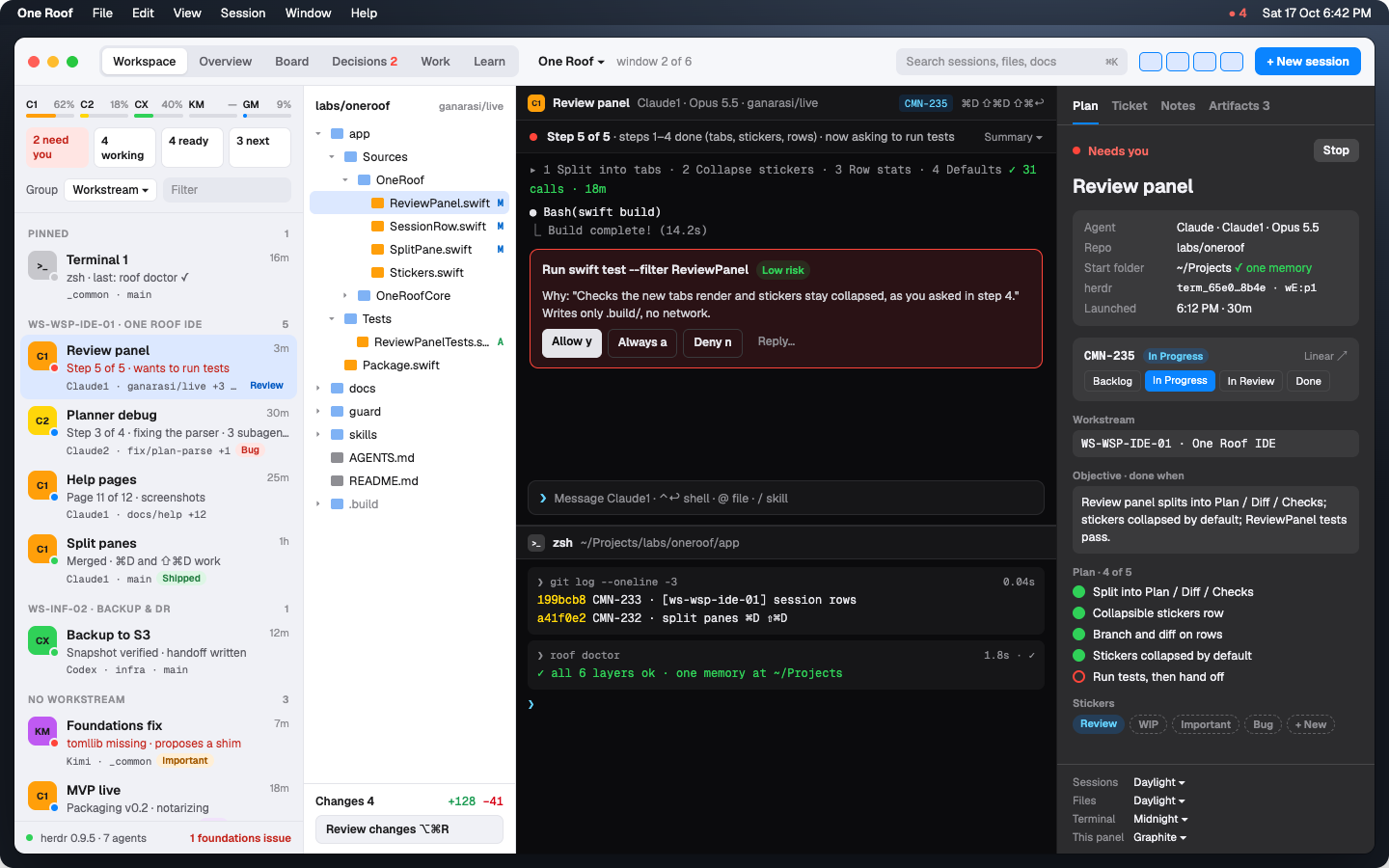Set ticket status to In Review
Viewport: 1389px width, 868px height.
pyautogui.click(x=1251, y=381)
